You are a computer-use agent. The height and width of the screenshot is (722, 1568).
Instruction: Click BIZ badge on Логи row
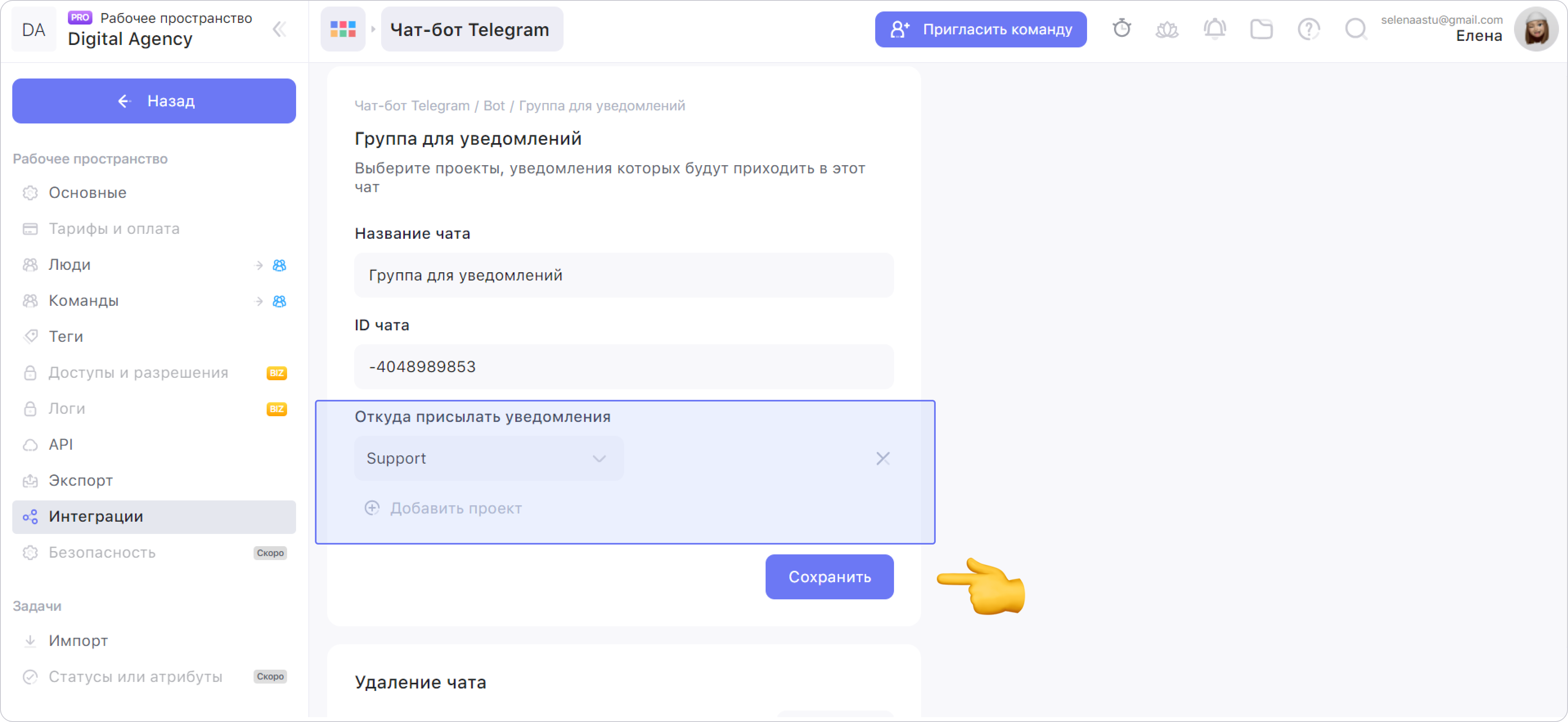276,409
